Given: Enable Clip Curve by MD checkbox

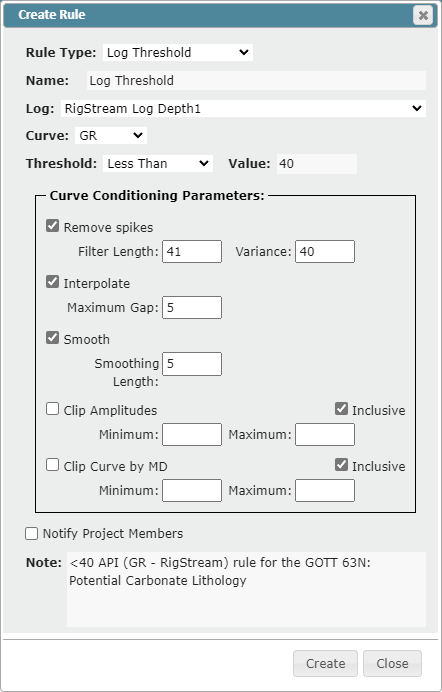Looking at the screenshot, I should pyautogui.click(x=52, y=465).
